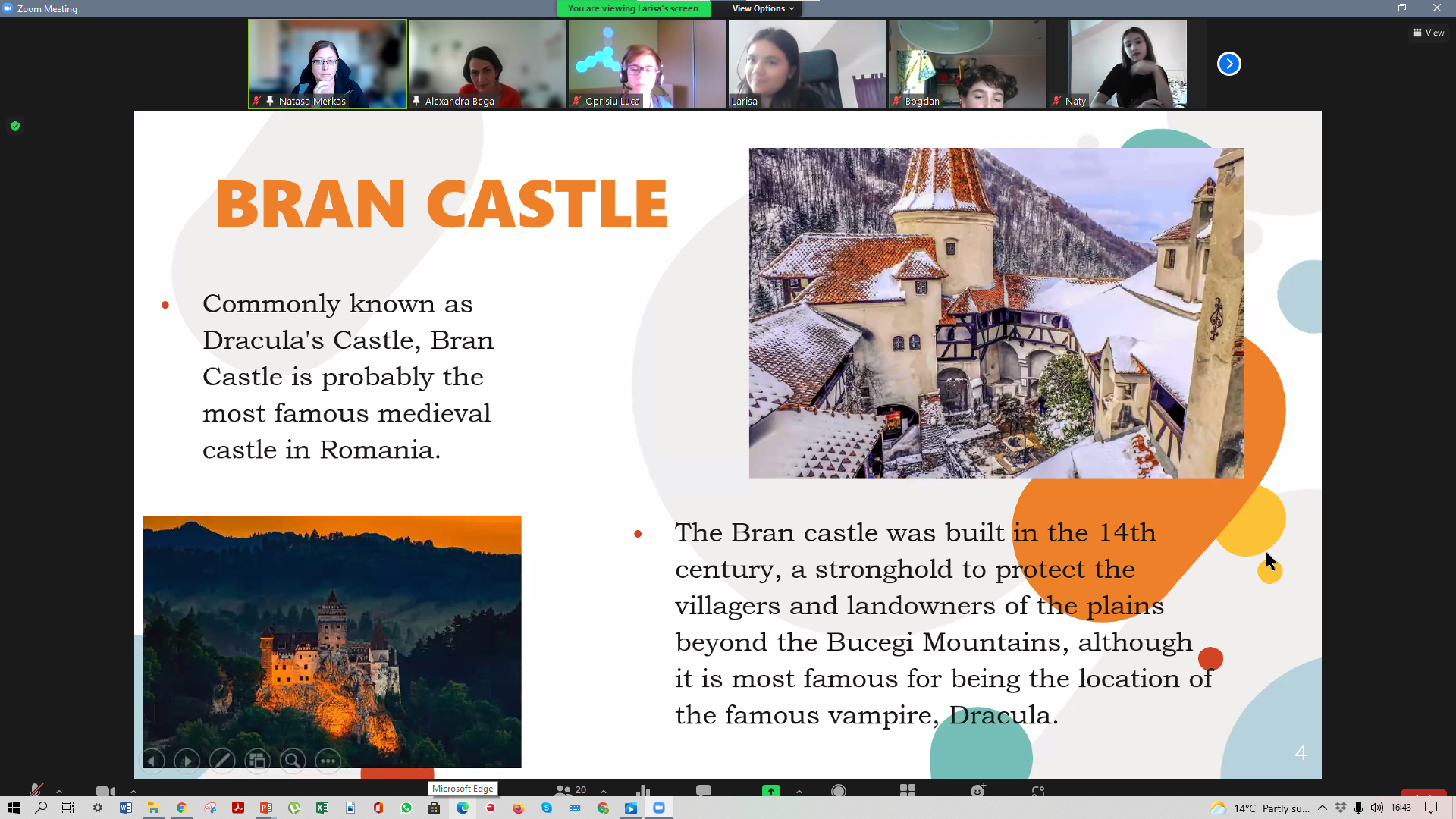This screenshot has height=819, width=1456.
Task: Open the Zoom chat panel icon
Action: pyautogui.click(x=703, y=790)
